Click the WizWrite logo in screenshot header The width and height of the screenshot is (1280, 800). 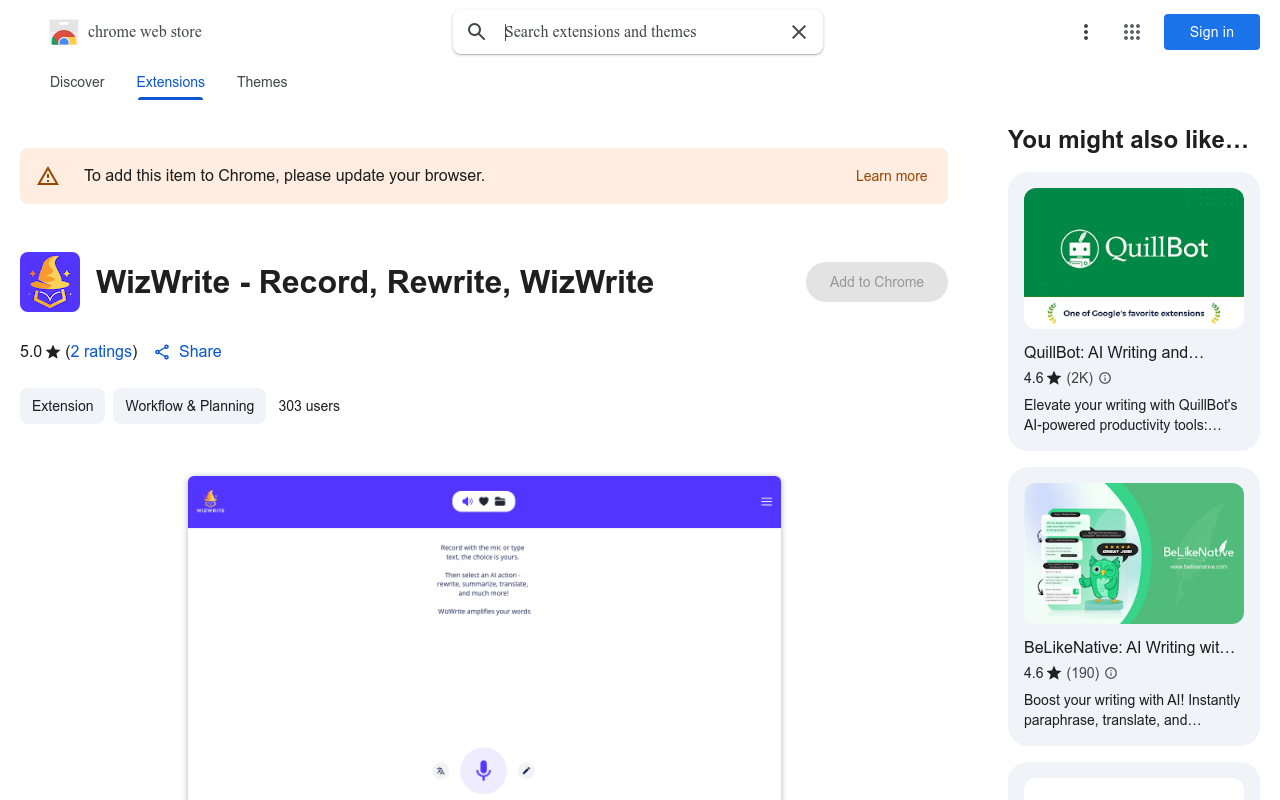pyautogui.click(x=210, y=501)
